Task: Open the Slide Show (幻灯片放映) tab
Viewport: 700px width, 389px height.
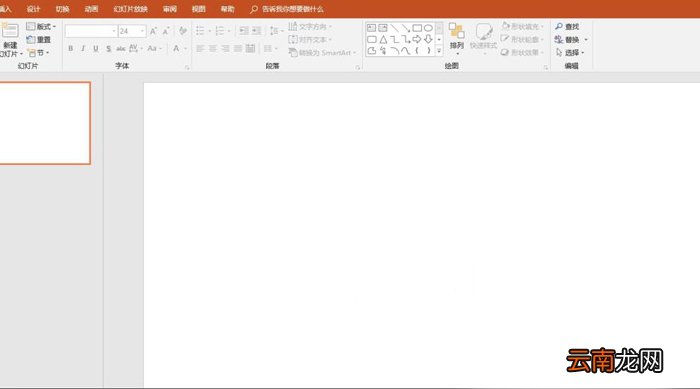Action: coord(130,9)
